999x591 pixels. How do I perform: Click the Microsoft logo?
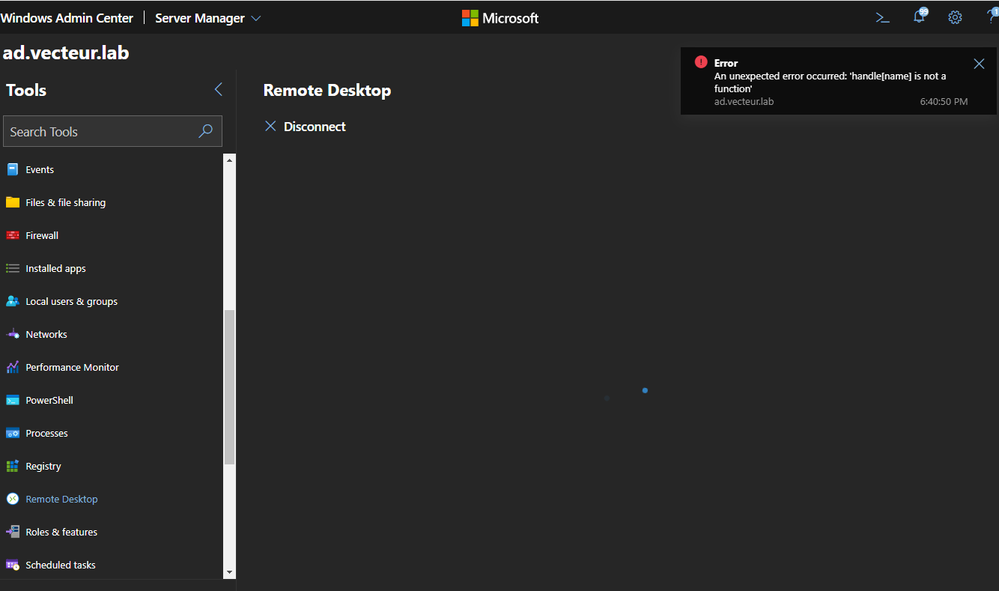(x=500, y=18)
